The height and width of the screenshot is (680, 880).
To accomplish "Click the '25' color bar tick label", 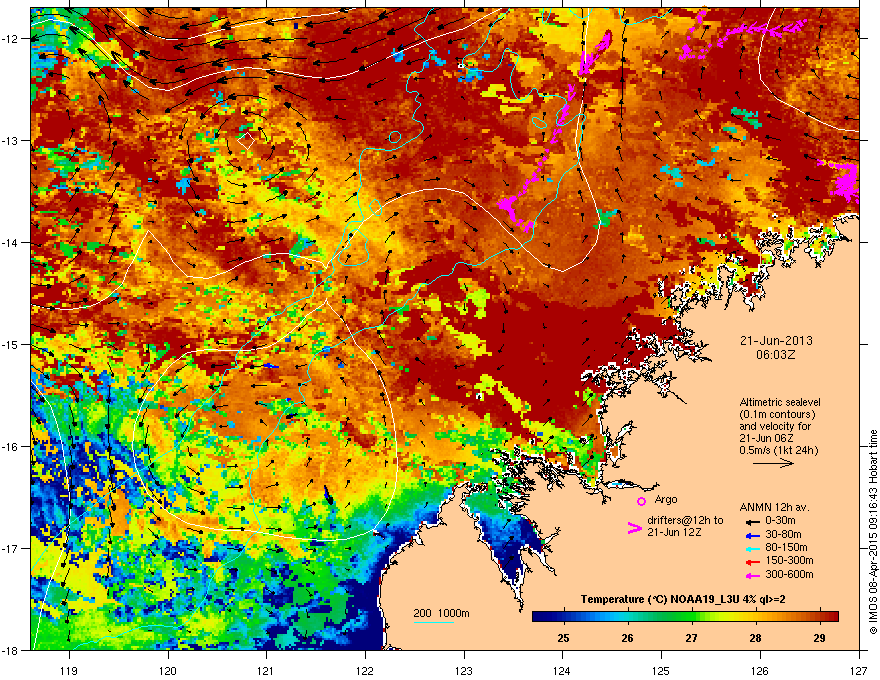I will tap(563, 638).
